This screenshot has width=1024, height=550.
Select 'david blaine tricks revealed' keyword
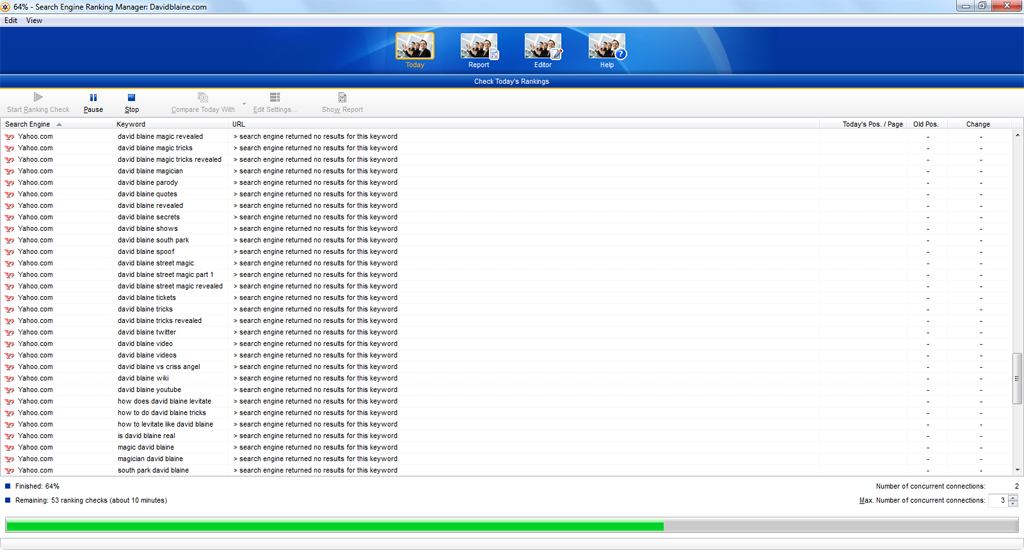pos(159,321)
